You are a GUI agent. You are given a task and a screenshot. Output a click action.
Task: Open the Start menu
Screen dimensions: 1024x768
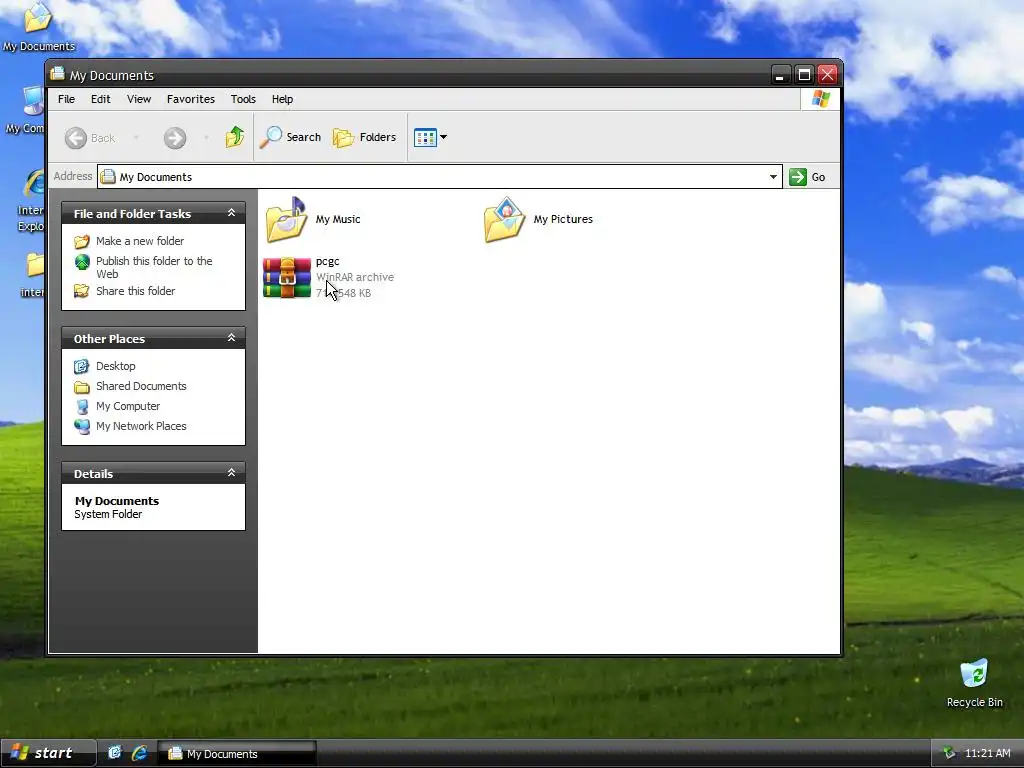[48, 753]
